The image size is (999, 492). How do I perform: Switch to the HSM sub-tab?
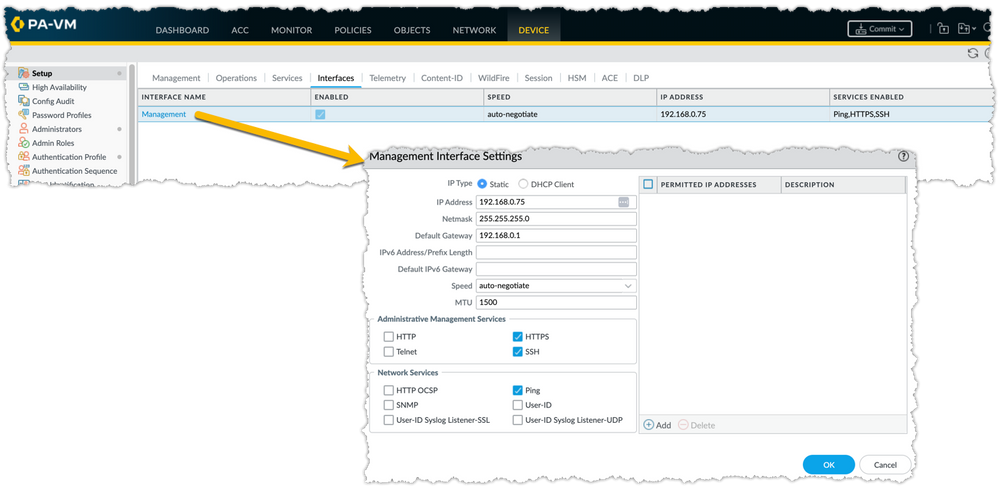(x=577, y=78)
